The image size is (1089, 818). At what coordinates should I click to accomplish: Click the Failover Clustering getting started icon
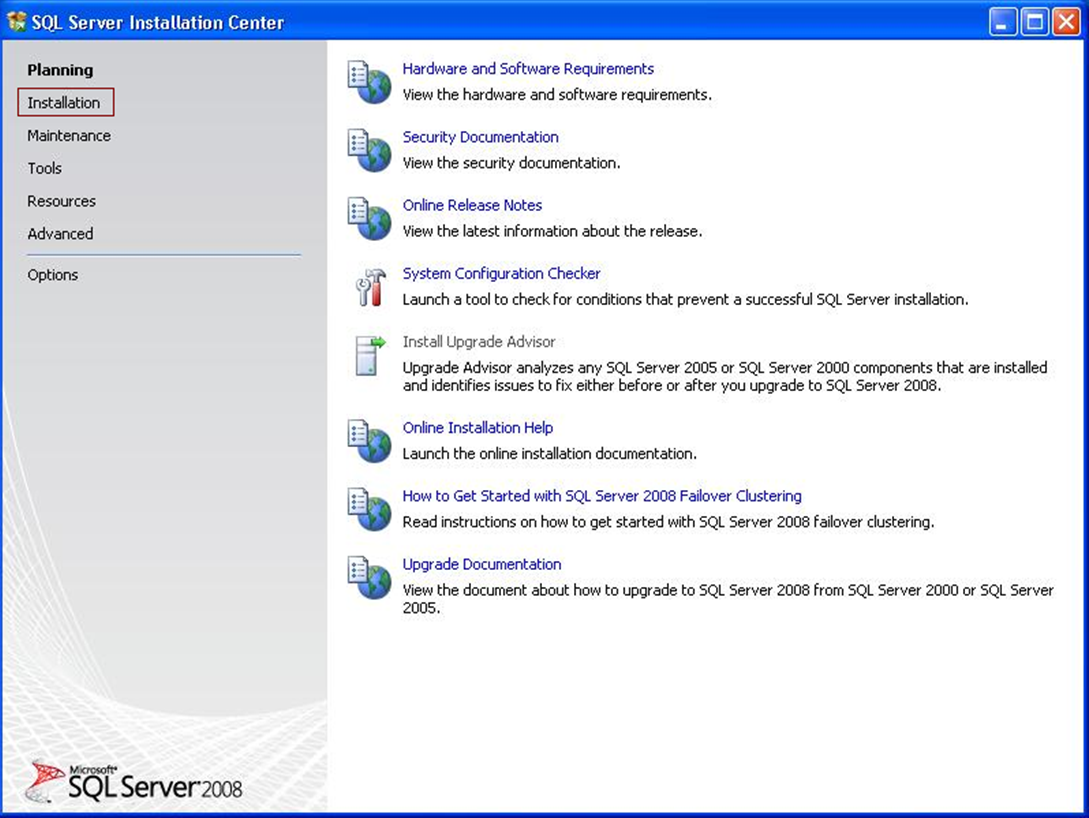click(368, 509)
